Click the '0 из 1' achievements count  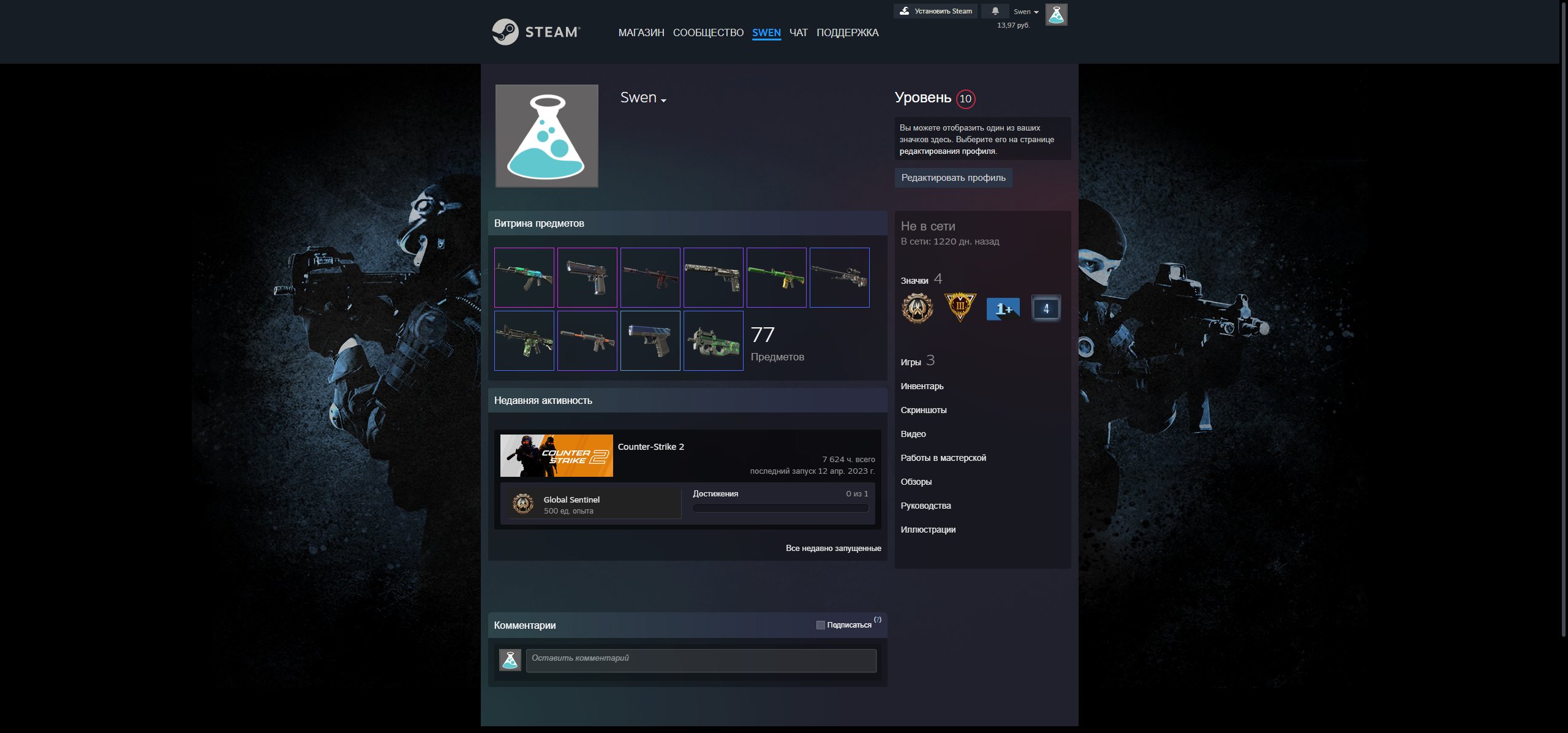tap(857, 494)
